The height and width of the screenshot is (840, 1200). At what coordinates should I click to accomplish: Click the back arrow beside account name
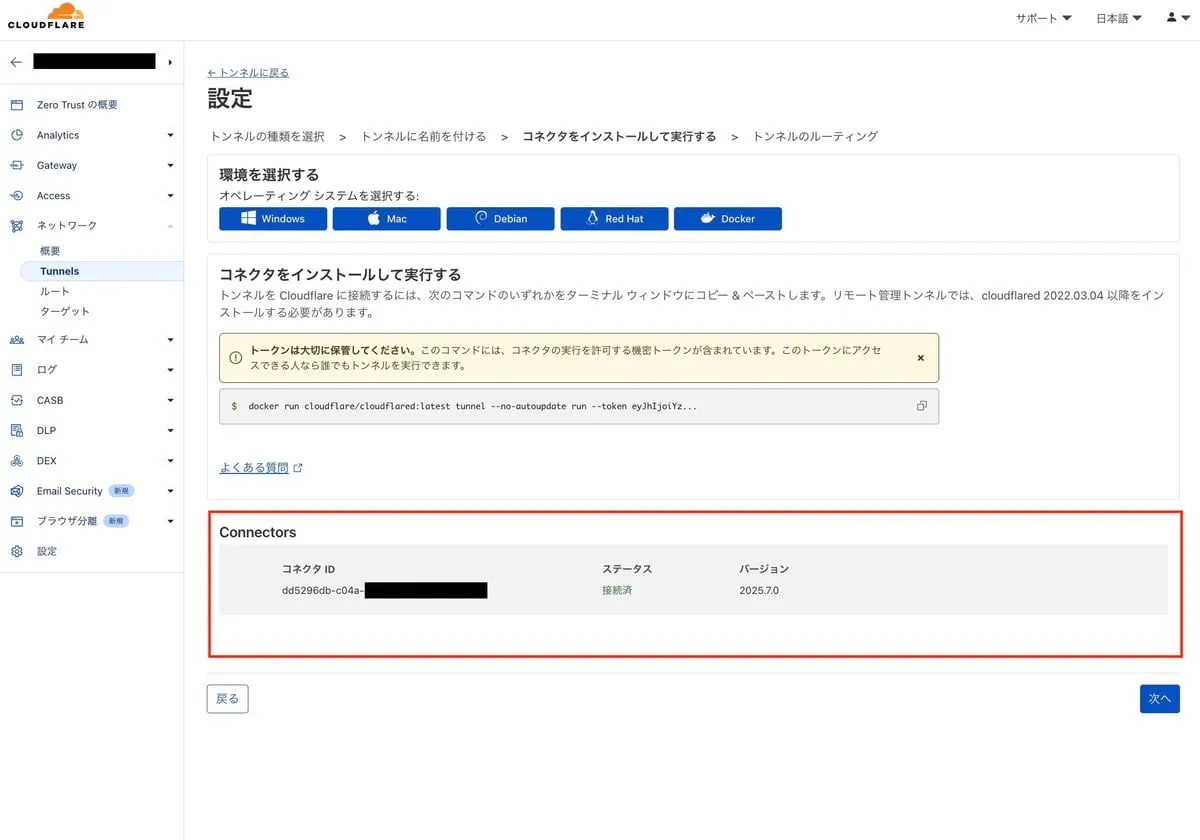(16, 62)
